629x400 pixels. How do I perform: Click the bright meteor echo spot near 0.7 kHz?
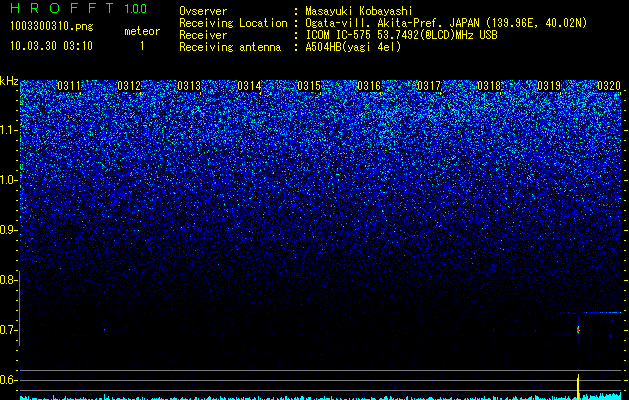pyautogui.click(x=578, y=330)
